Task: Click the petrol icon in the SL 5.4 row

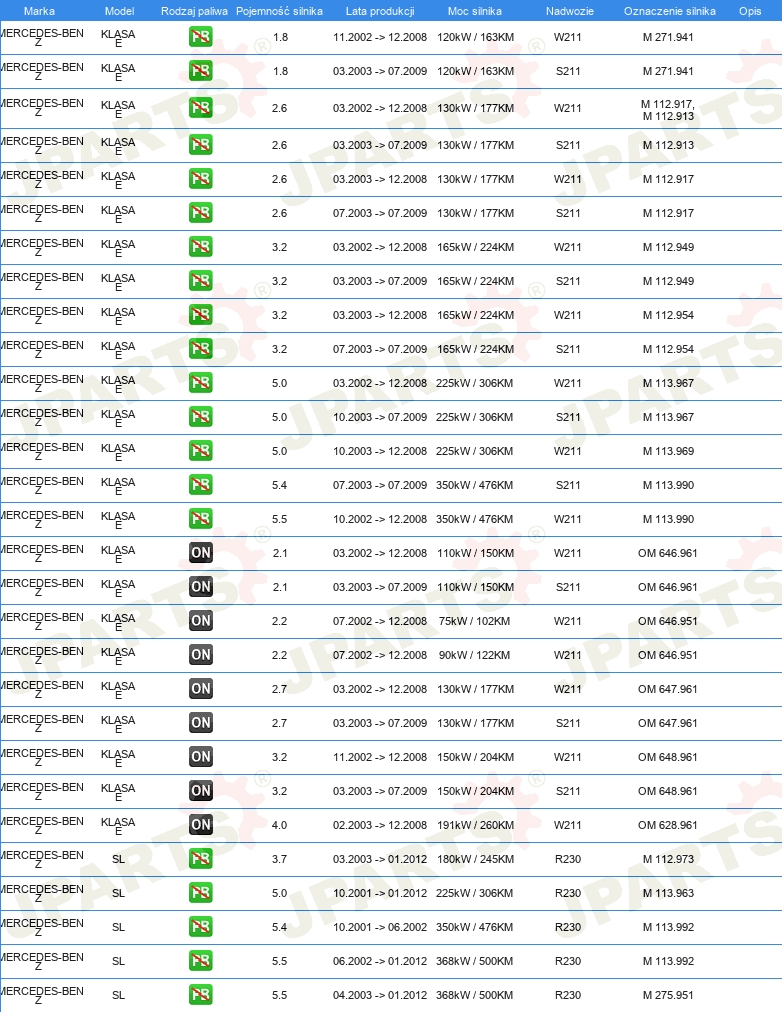Action: [x=201, y=927]
